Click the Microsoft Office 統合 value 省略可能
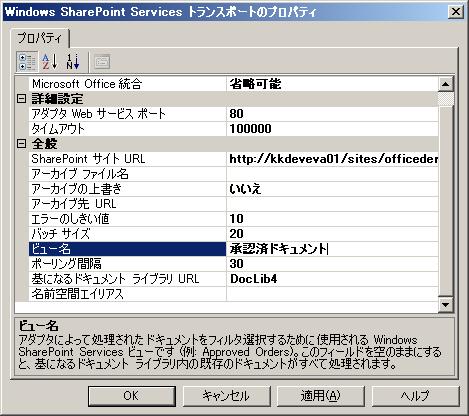 point(332,84)
